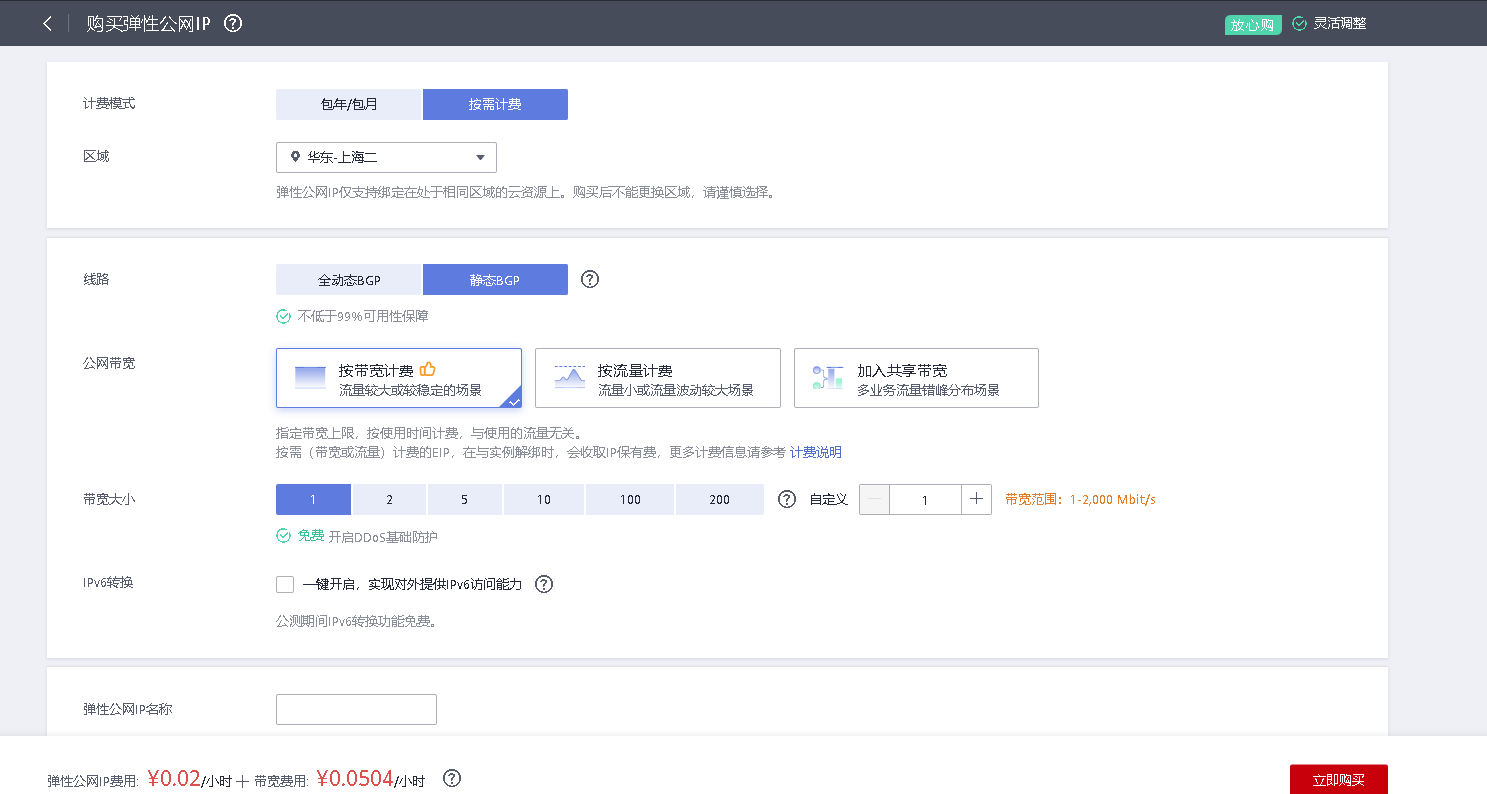Click the 弹性公网IP名称 input field
This screenshot has width=1487, height=794.
[x=356, y=709]
